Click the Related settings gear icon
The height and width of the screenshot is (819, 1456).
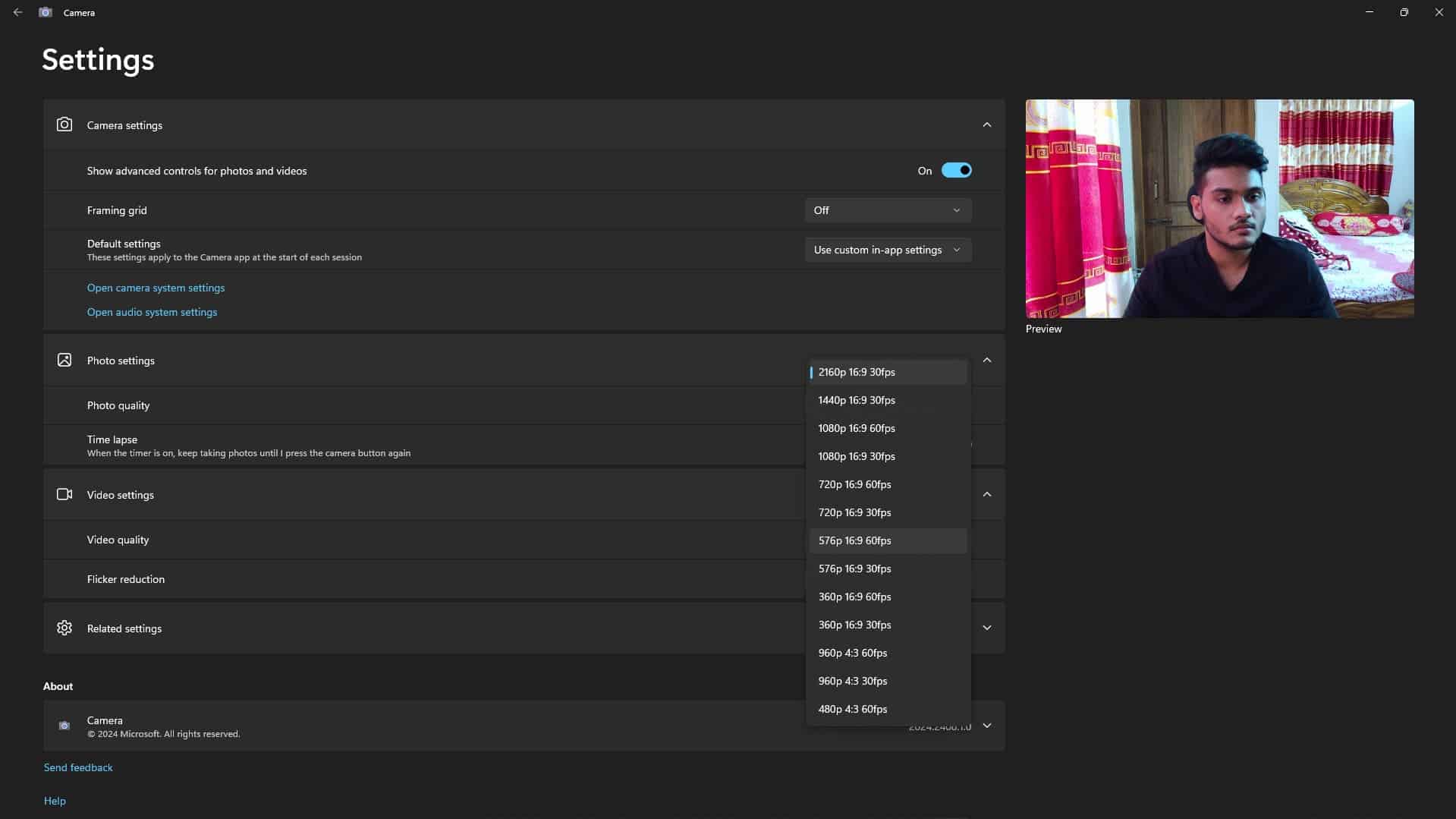click(64, 628)
